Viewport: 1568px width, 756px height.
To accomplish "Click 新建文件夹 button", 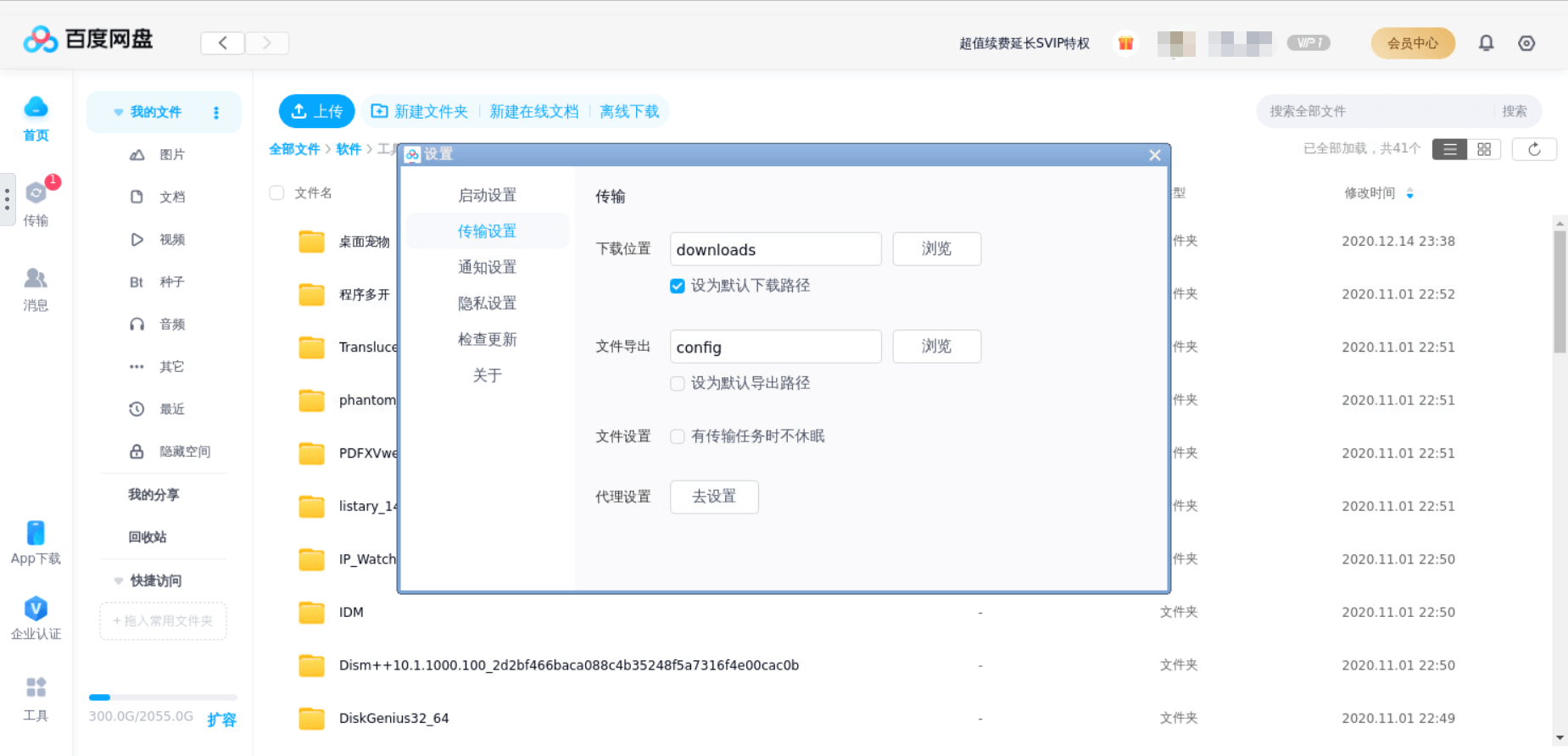I will point(420,111).
